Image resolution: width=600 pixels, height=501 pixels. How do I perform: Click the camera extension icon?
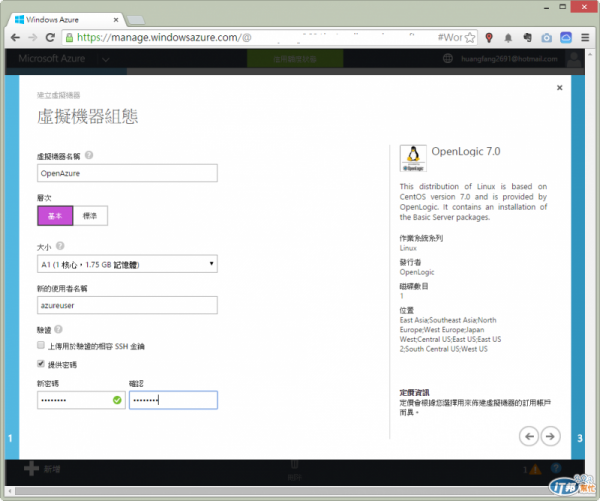[x=546, y=38]
